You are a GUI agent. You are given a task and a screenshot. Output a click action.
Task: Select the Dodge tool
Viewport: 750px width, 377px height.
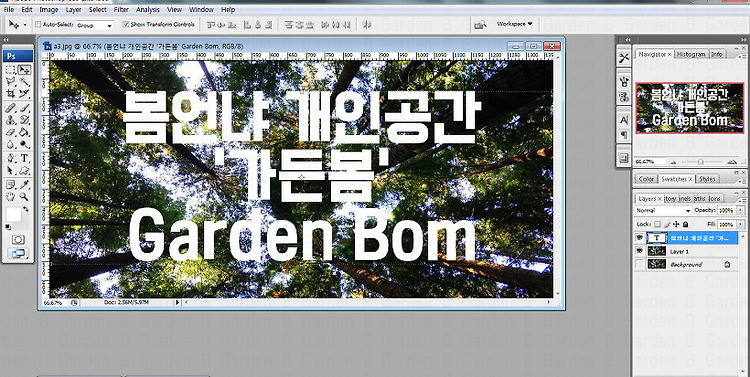(24, 144)
